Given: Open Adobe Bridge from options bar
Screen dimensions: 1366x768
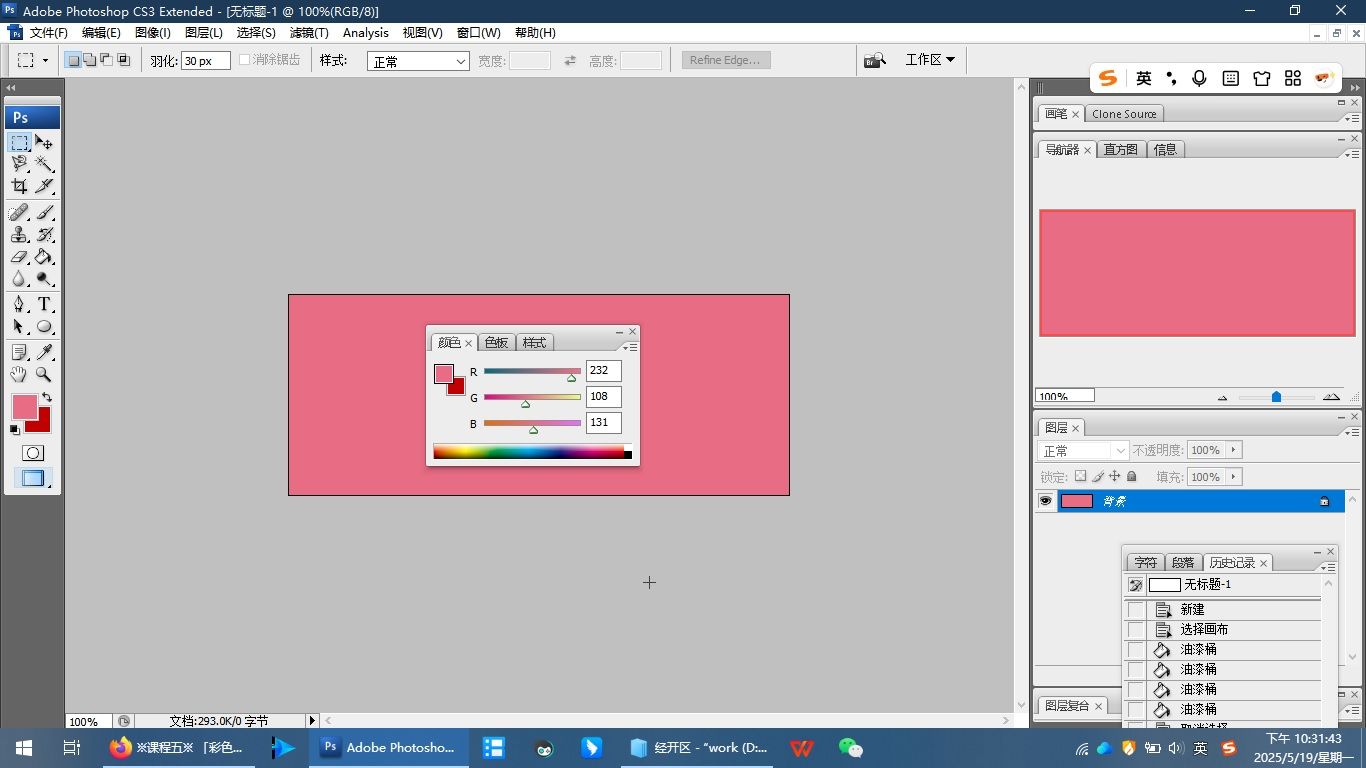Looking at the screenshot, I should [x=875, y=60].
